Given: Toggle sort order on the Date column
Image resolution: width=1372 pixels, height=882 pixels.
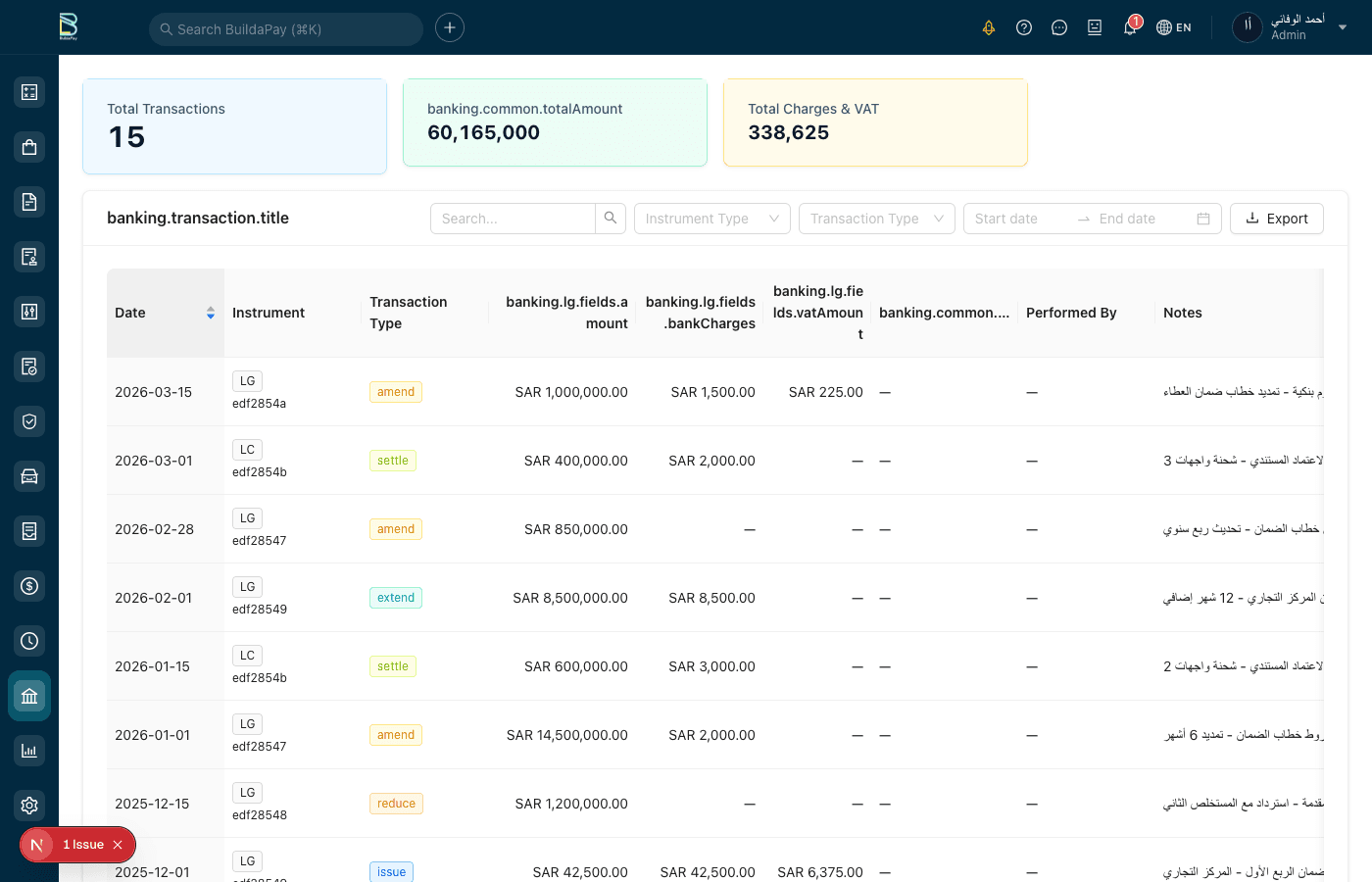Looking at the screenshot, I should coord(211,313).
